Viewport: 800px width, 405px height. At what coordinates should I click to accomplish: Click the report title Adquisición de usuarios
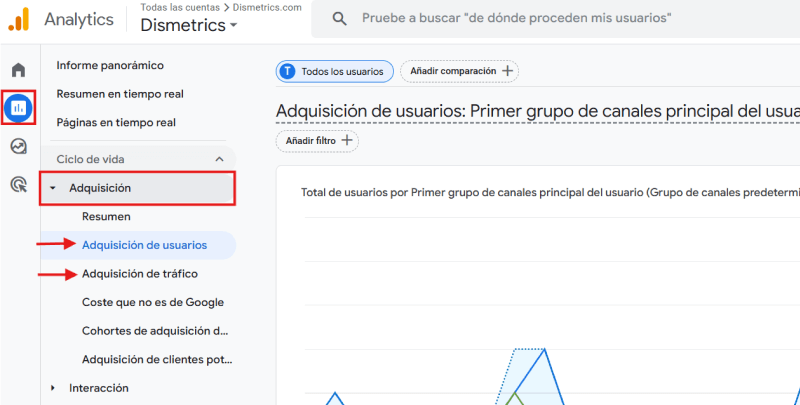(538, 112)
